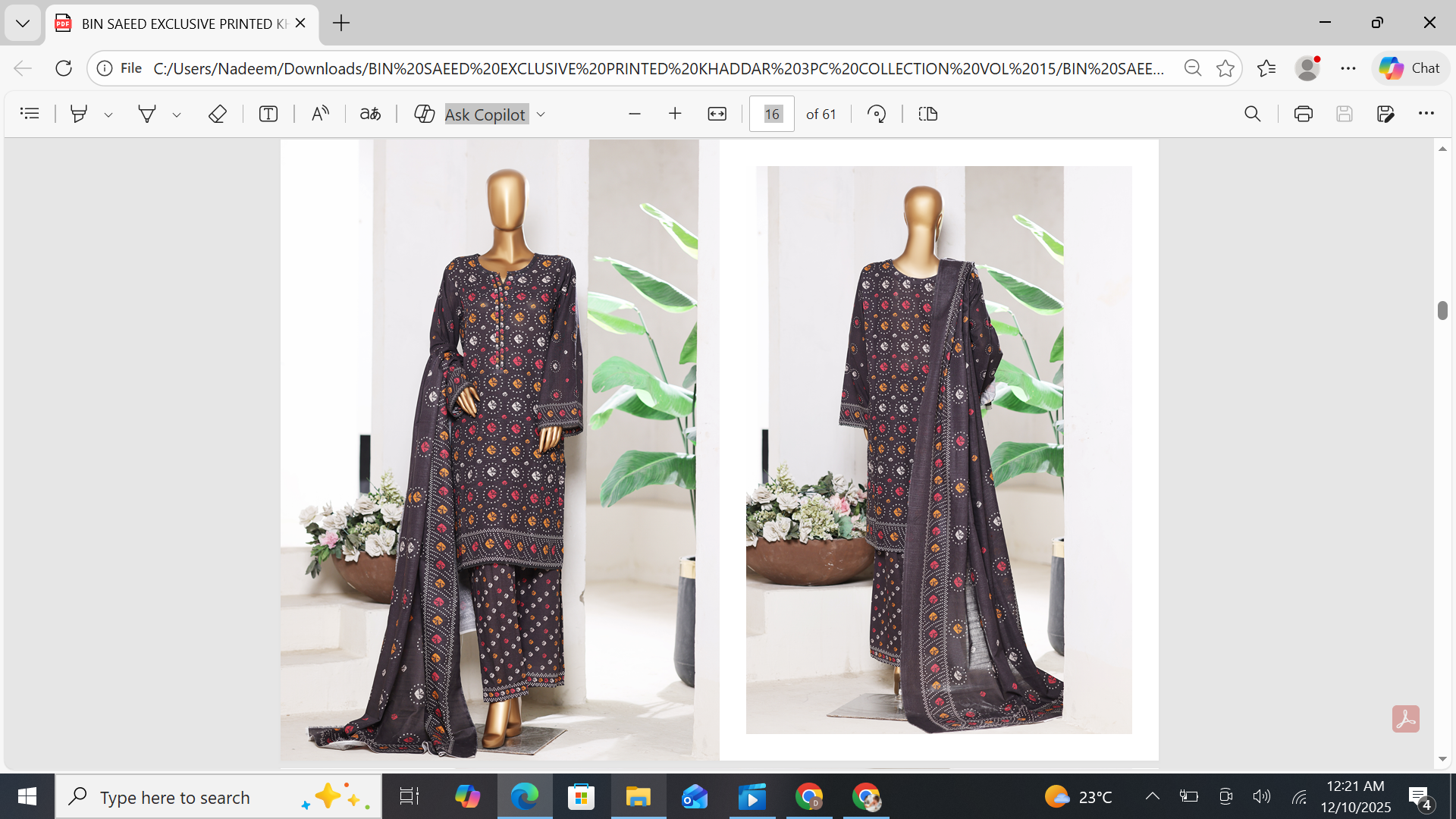The image size is (1456, 819).
Task: Open the document table of contents
Action: [30, 114]
